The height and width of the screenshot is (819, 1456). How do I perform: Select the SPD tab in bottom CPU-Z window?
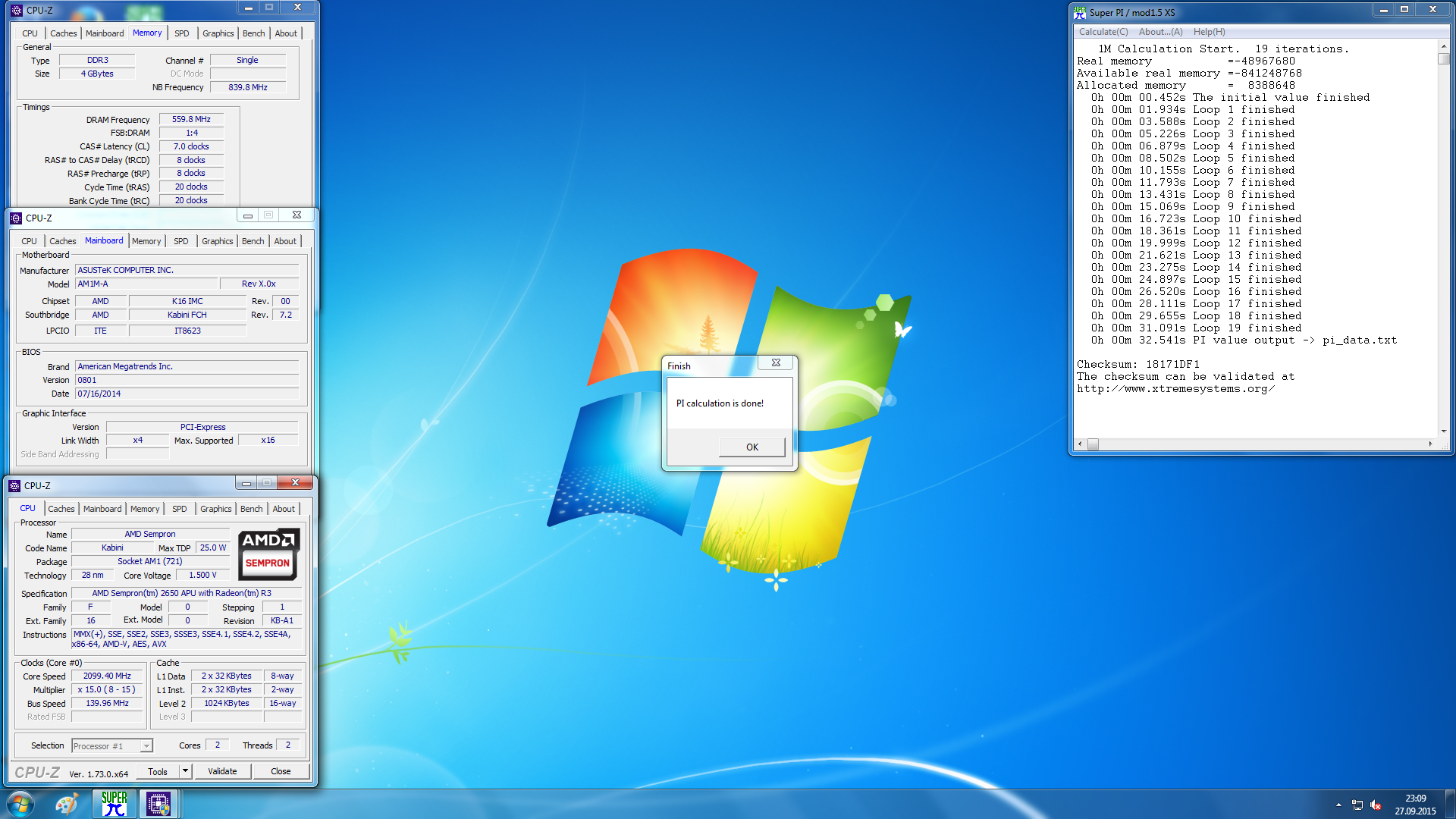pyautogui.click(x=179, y=509)
